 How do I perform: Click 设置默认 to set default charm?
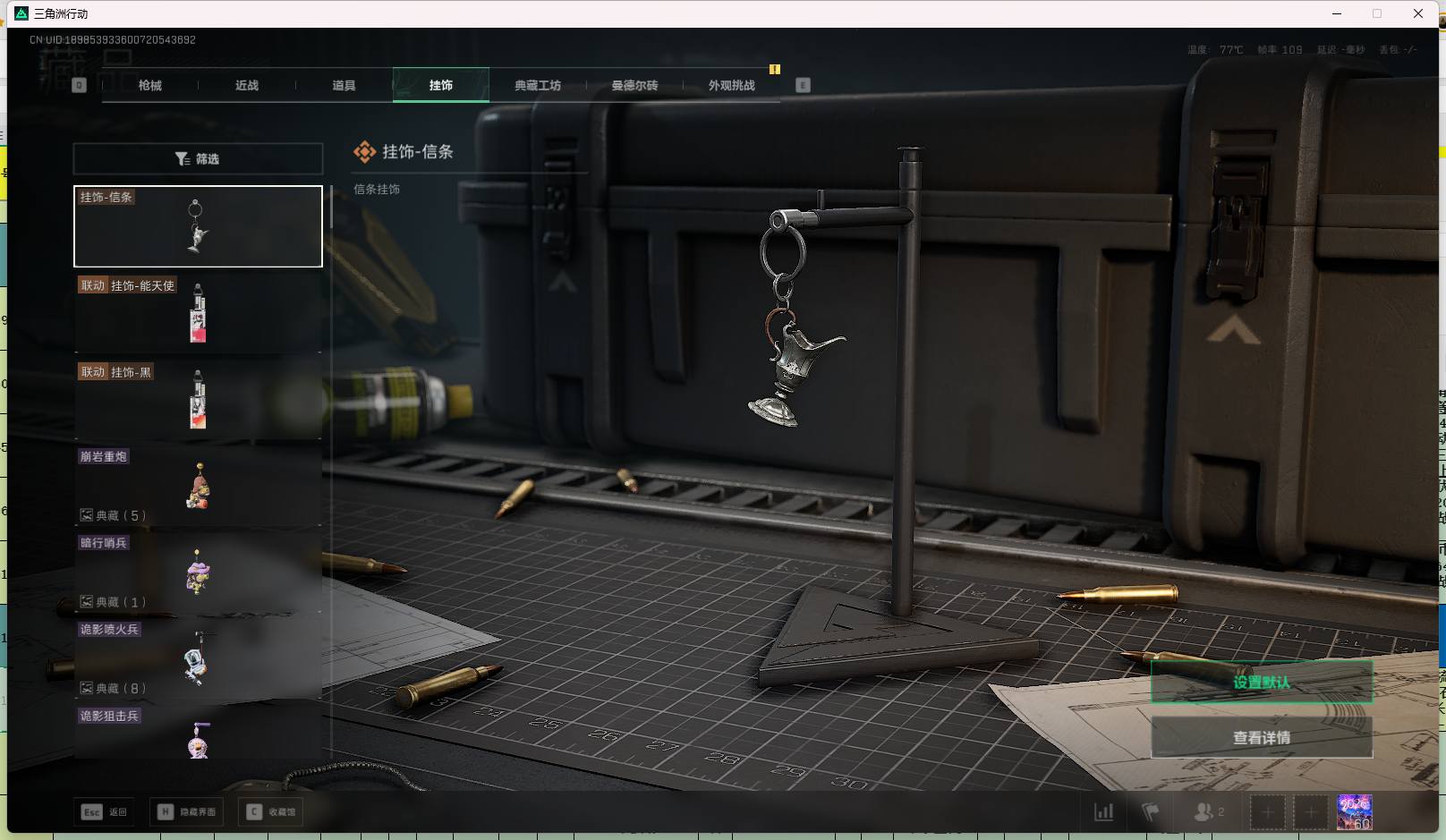[x=1262, y=683]
